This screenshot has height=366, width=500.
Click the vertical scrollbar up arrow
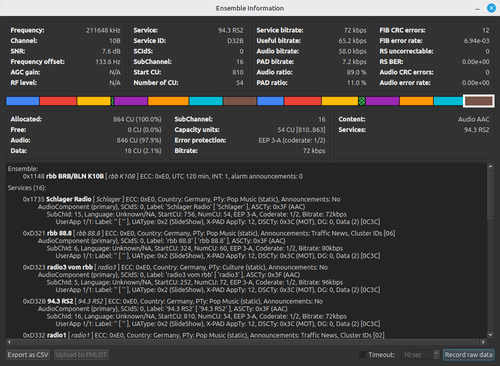pyautogui.click(x=490, y=166)
